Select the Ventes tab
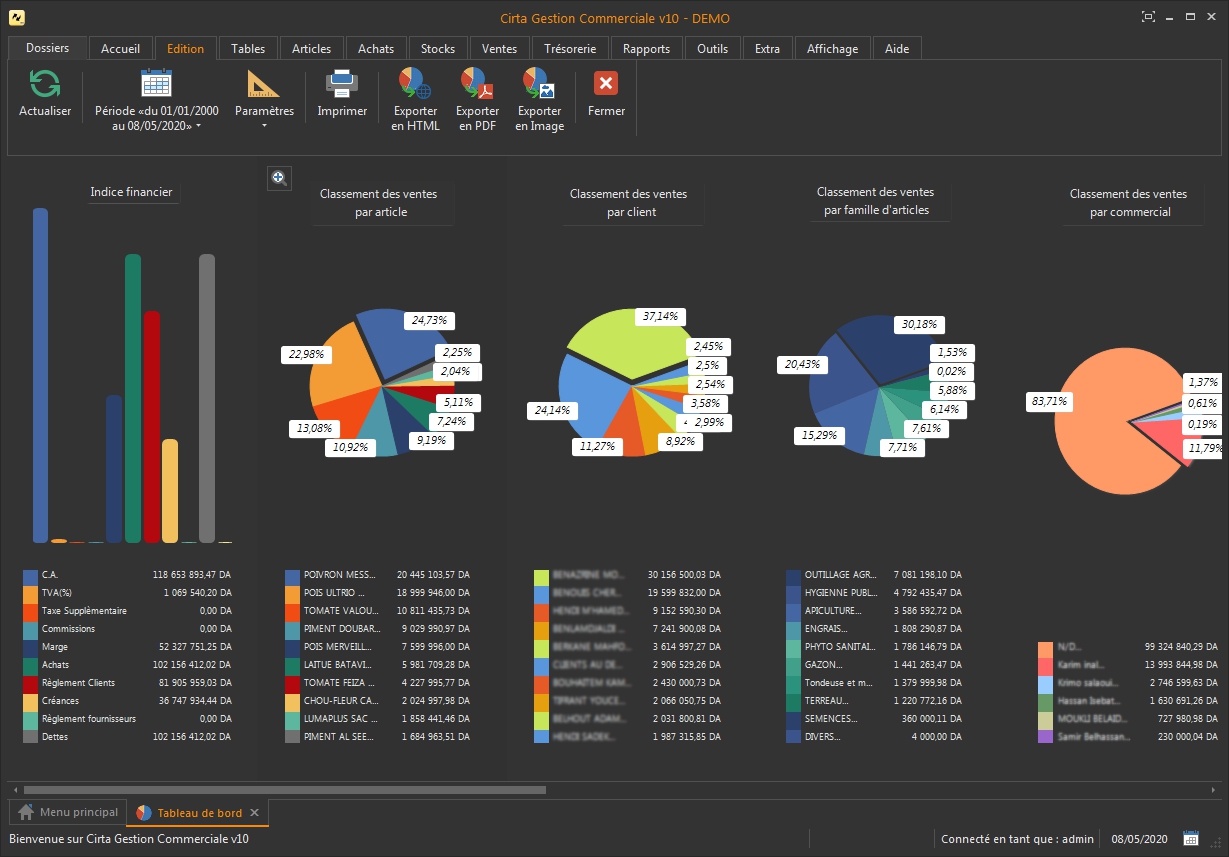Screen dimensions: 1229x857 pos(499,48)
